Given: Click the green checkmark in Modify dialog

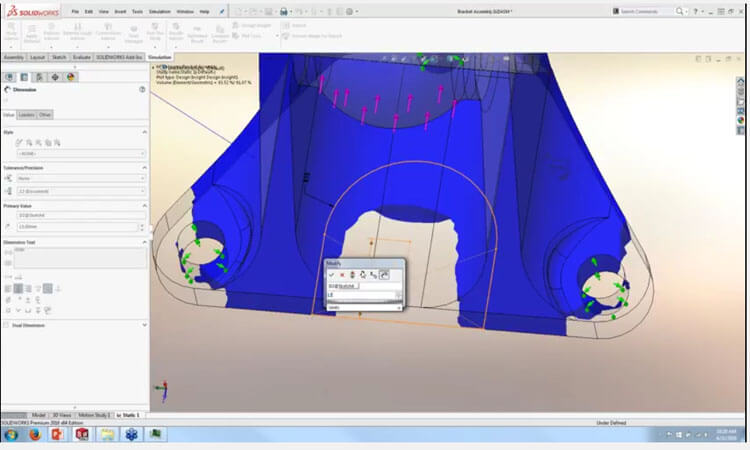Looking at the screenshot, I should point(332,274).
